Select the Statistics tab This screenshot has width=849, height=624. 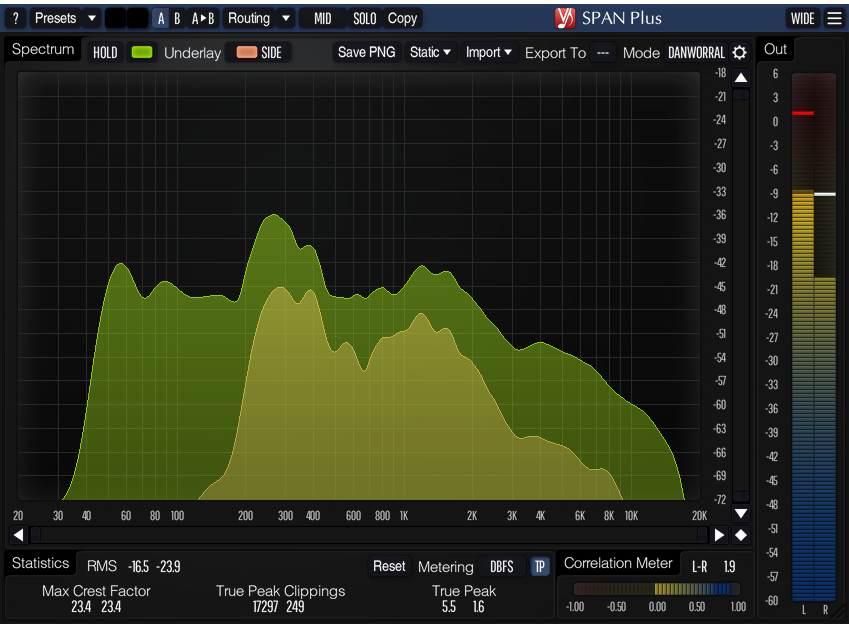pos(41,564)
